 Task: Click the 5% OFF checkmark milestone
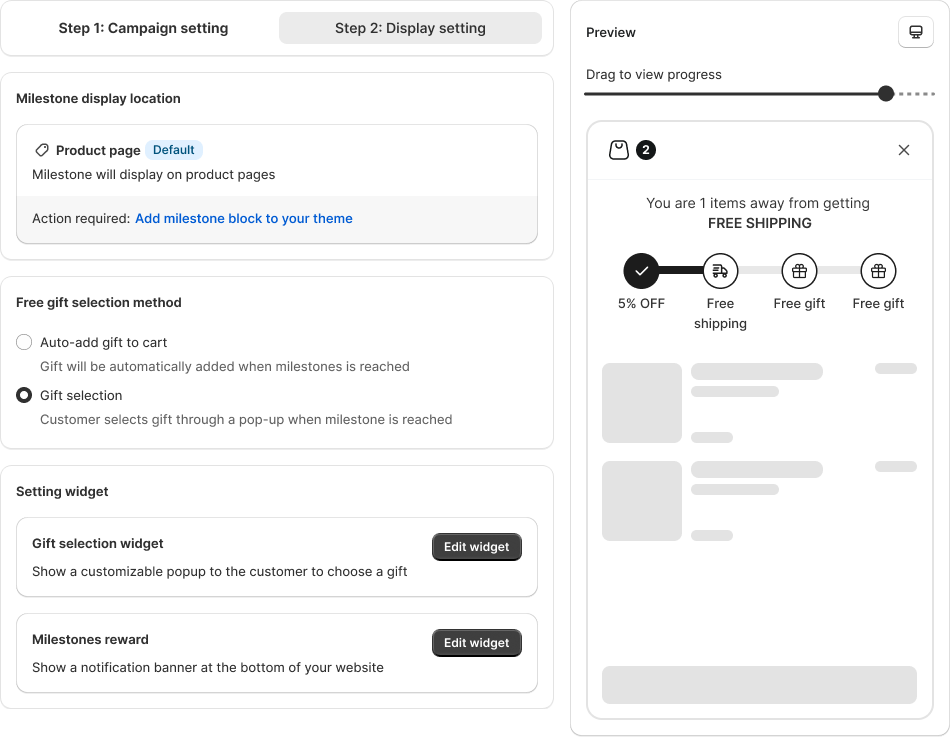coord(641,270)
